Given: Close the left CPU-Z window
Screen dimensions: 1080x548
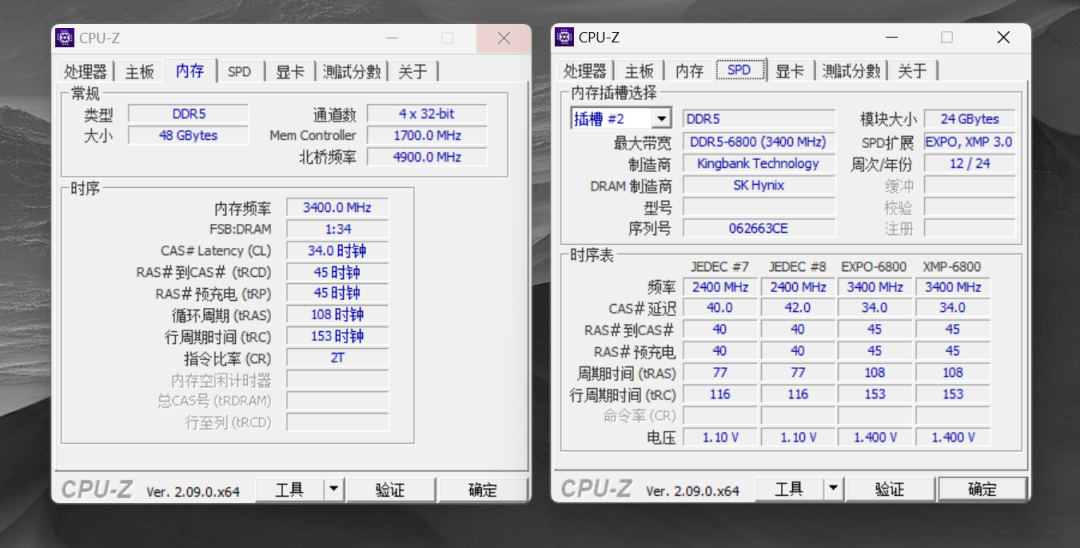Looking at the screenshot, I should tap(503, 39).
